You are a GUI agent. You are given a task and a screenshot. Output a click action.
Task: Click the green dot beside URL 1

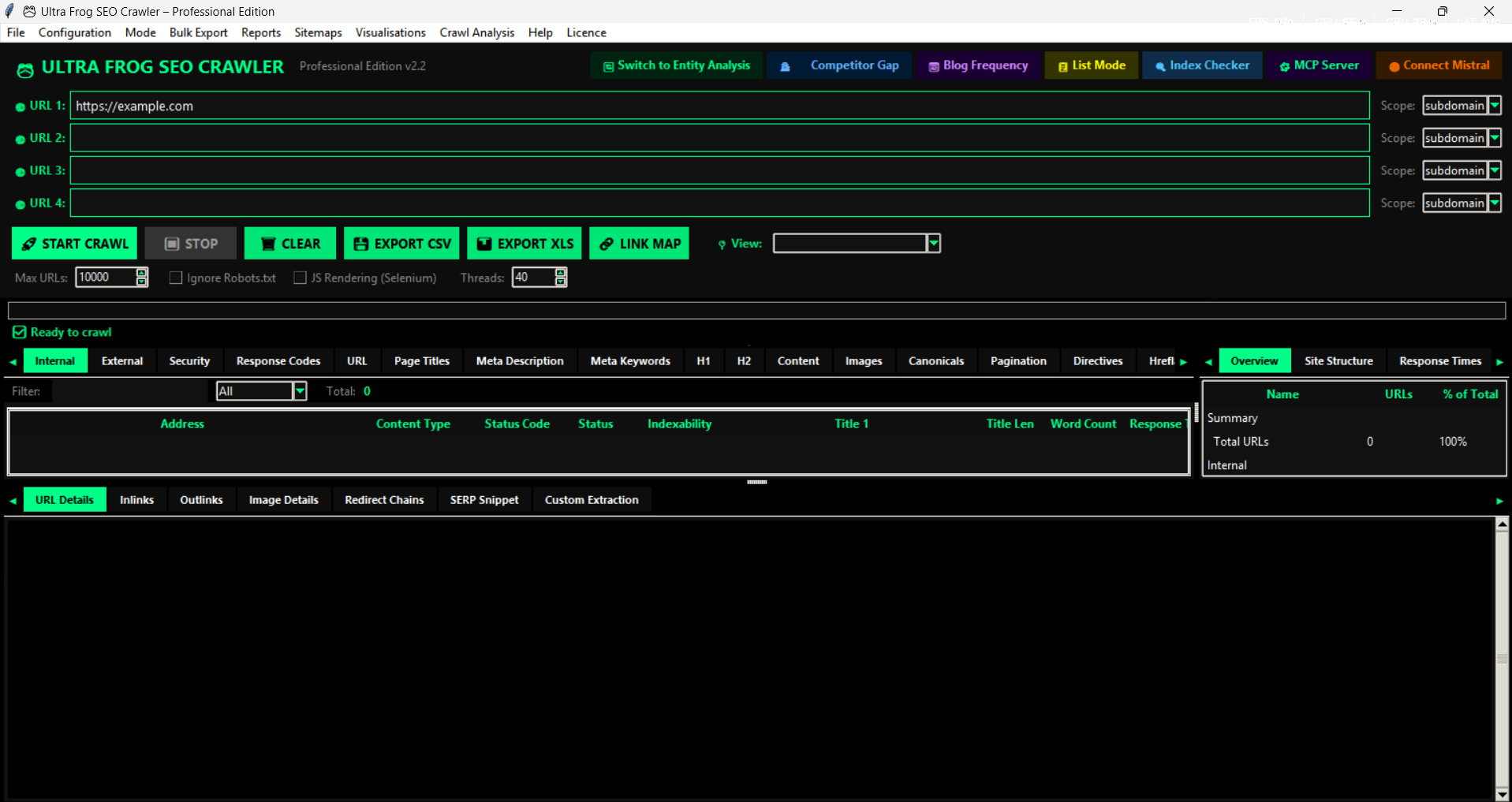(21, 107)
